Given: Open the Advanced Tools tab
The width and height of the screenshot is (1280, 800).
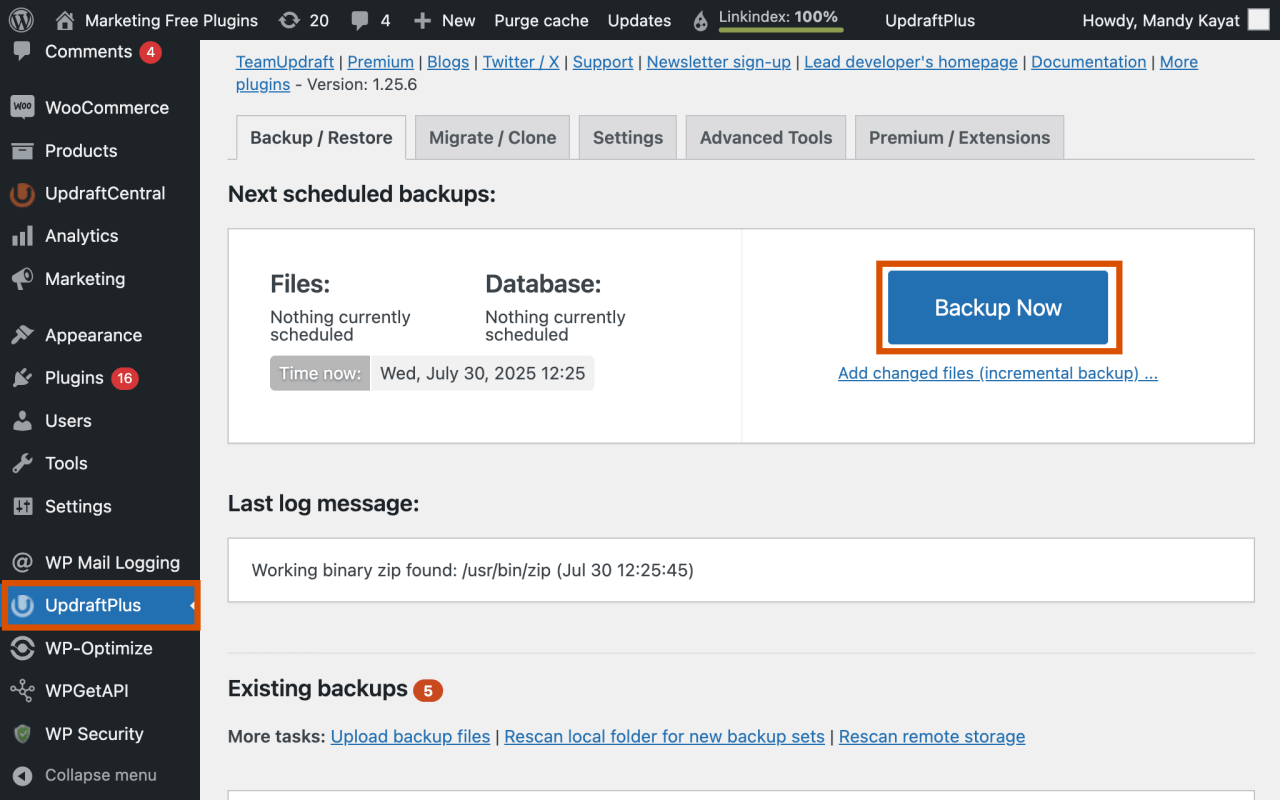Looking at the screenshot, I should coord(765,137).
